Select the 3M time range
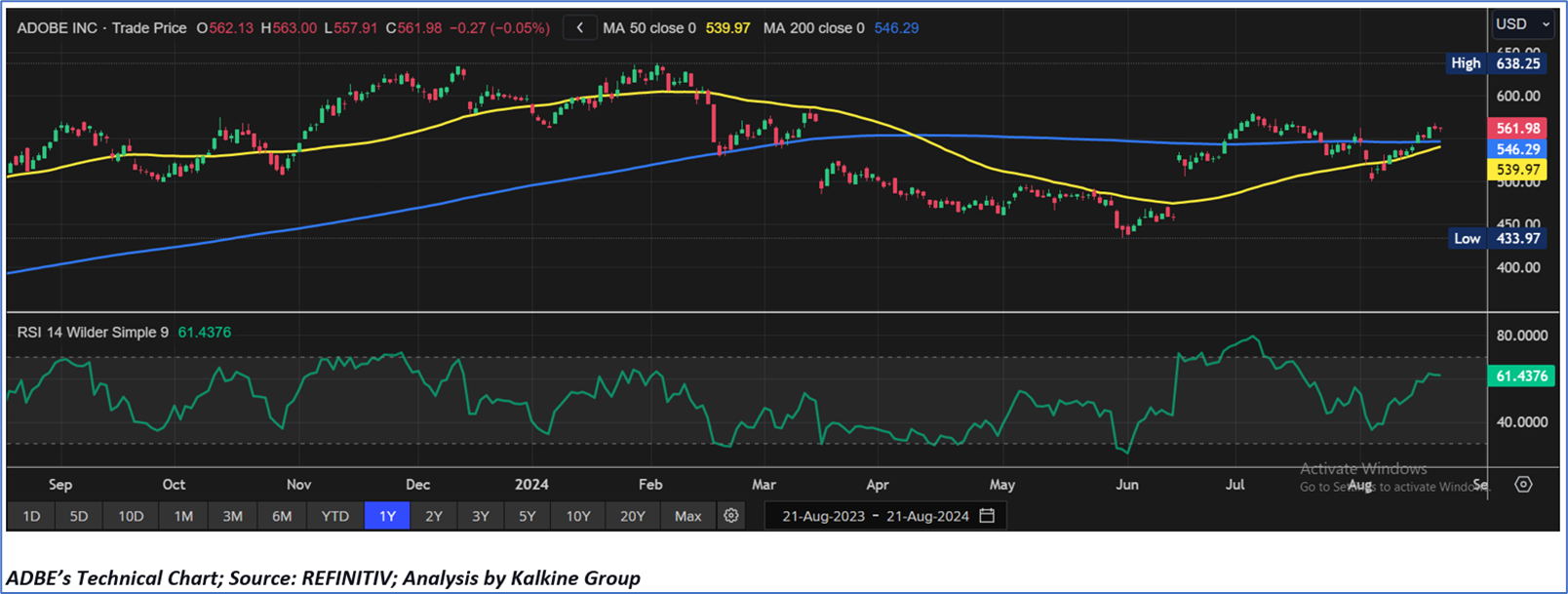This screenshot has height=594, width=1568. [232, 516]
